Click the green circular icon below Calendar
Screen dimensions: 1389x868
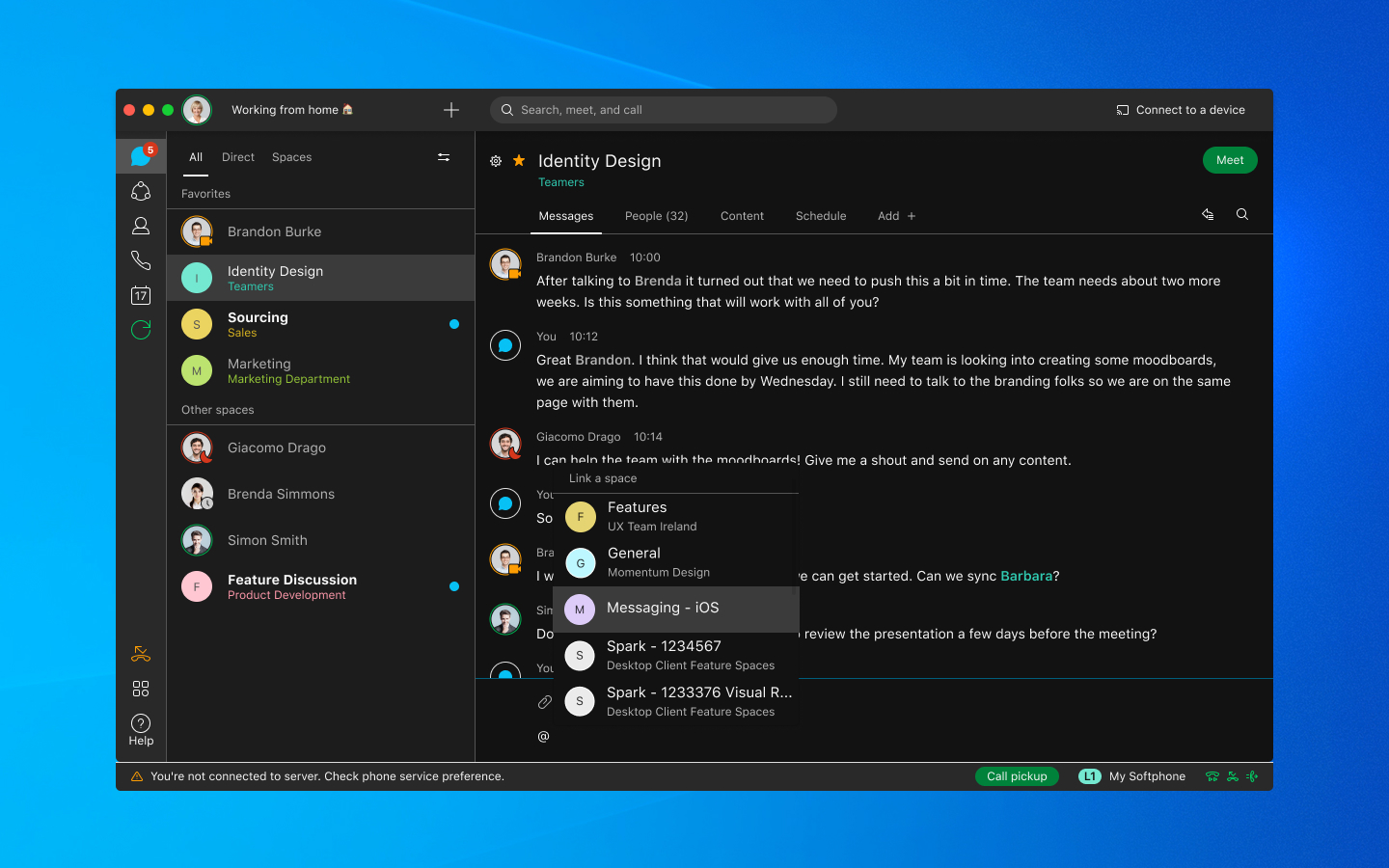pyautogui.click(x=141, y=330)
